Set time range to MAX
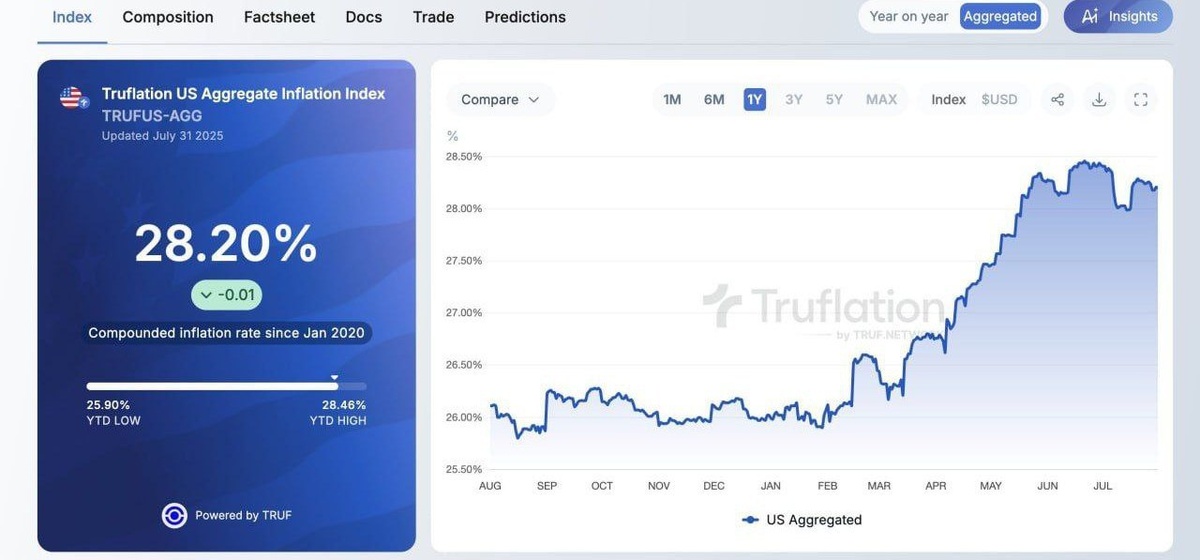This screenshot has width=1200, height=560. click(x=881, y=99)
